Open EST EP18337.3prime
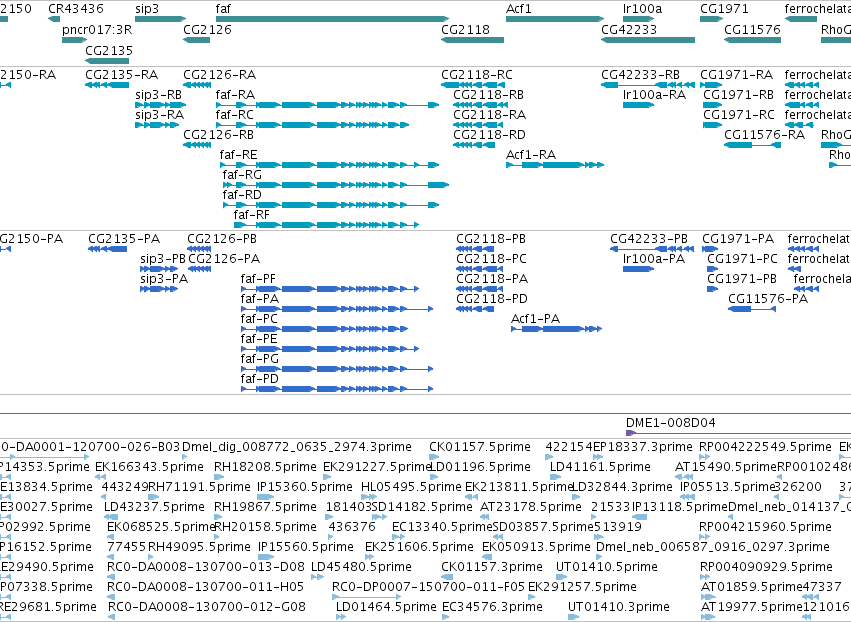This screenshot has width=851, height=622. point(643,447)
